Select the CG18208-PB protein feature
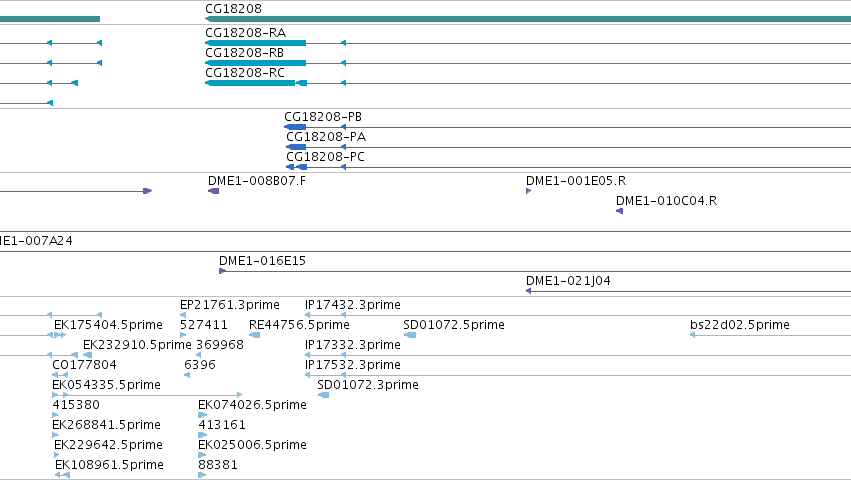Screen dimensions: 851x480 tap(295, 127)
